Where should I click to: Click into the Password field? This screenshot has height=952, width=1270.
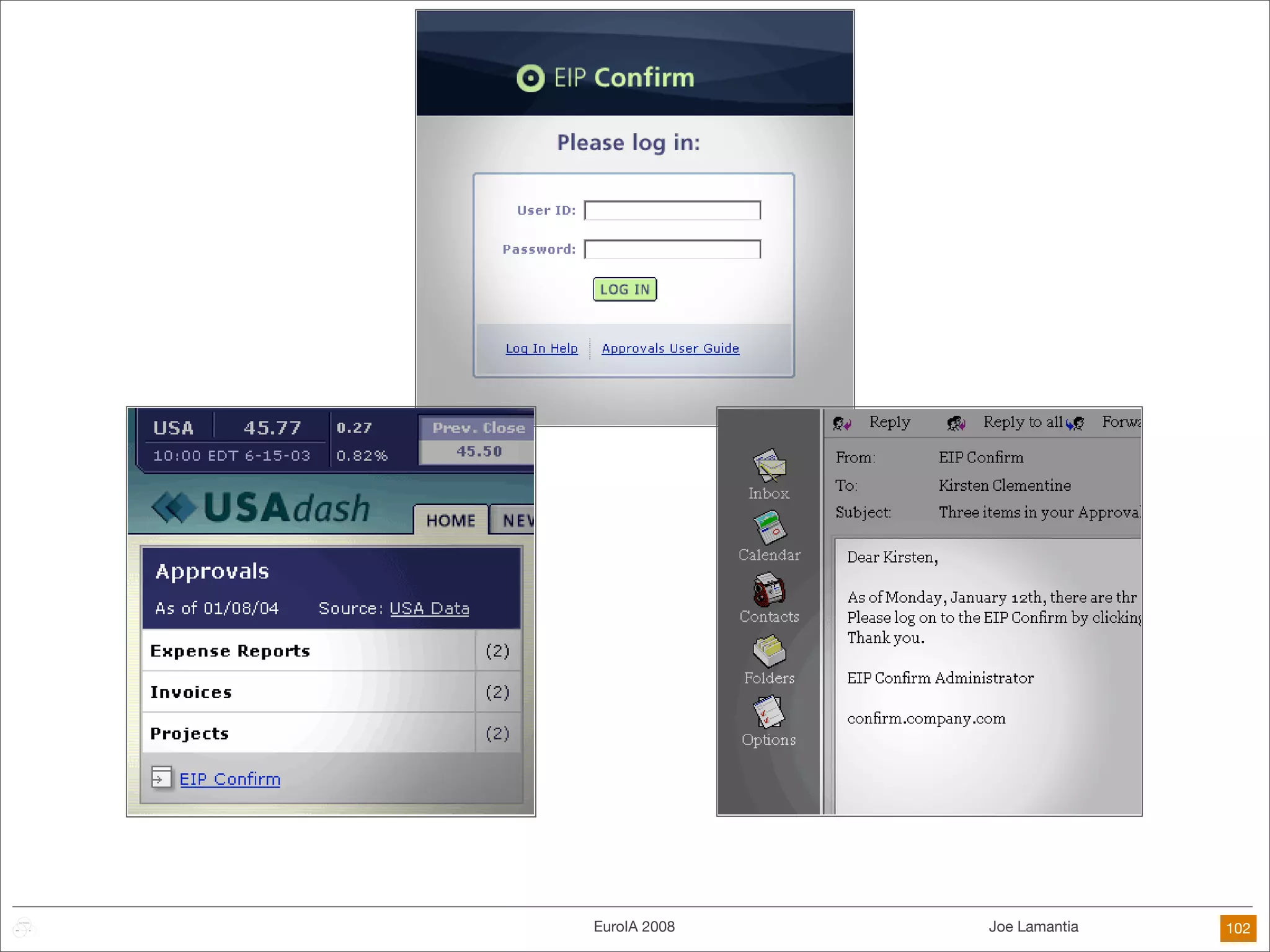672,249
